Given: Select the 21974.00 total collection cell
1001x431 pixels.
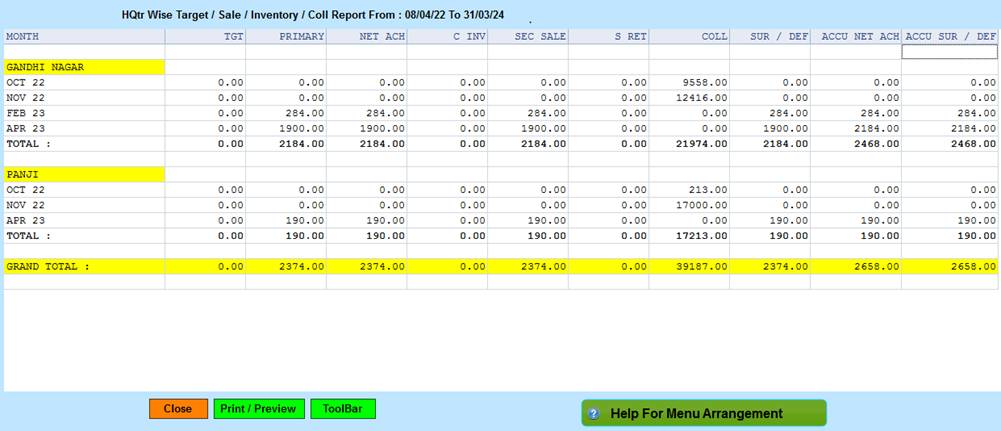Looking at the screenshot, I should point(702,144).
